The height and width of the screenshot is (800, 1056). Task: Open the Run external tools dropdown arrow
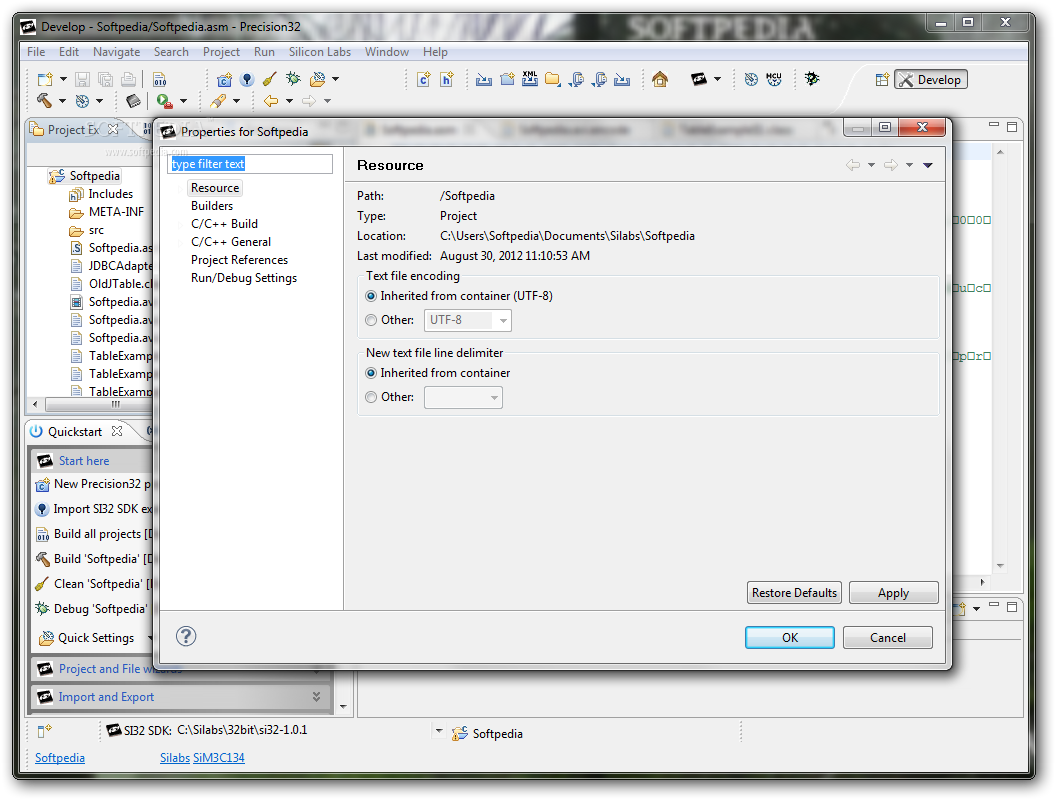[x=183, y=101]
